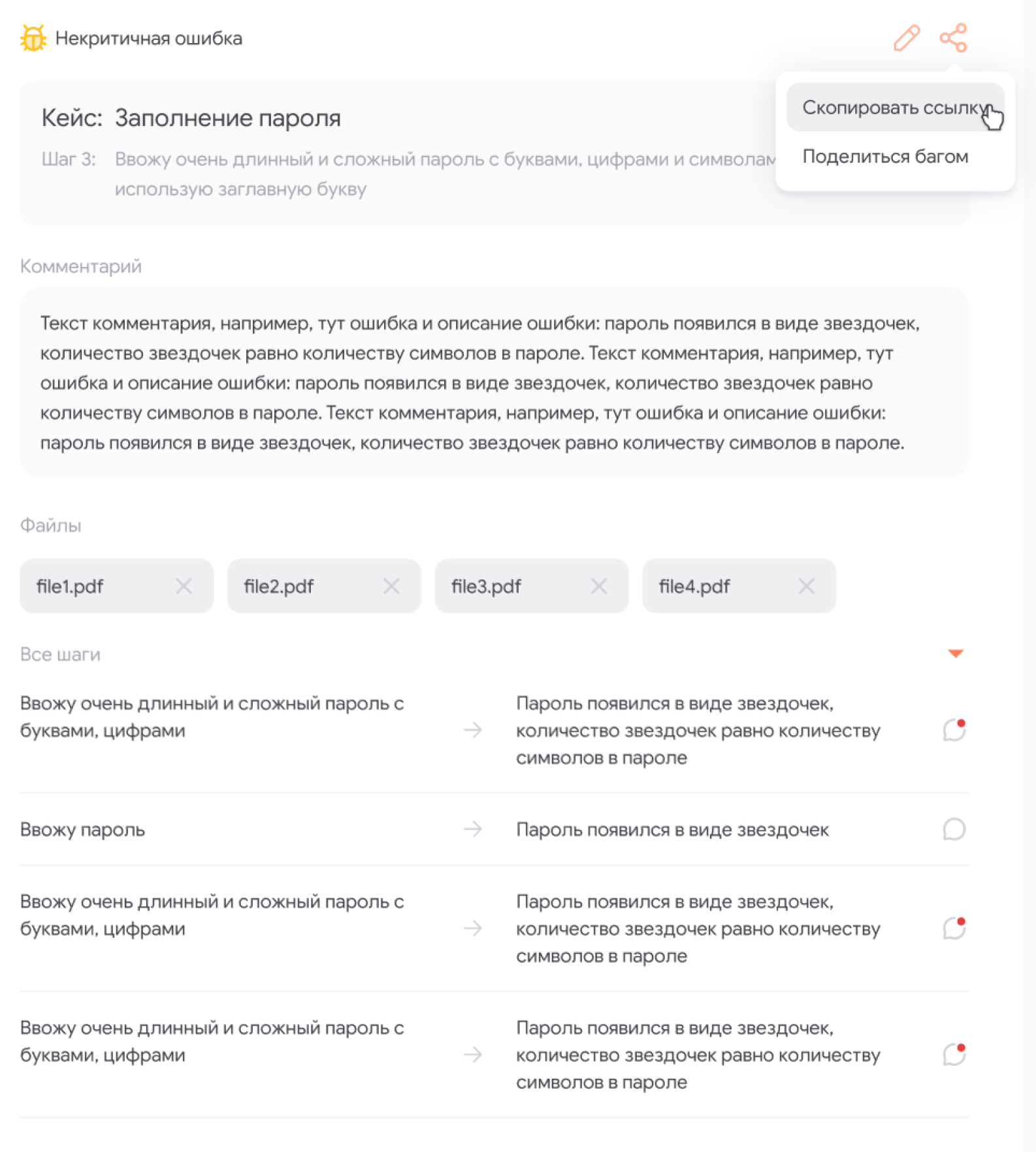Select 'Скопировать ссылку' menu item
1036x1152 pixels.
(894, 107)
